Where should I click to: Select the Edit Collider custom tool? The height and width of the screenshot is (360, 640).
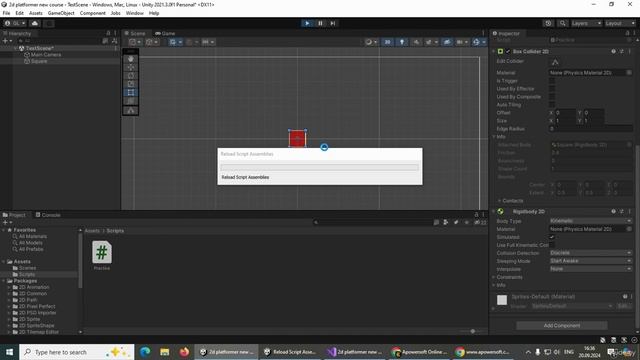pyautogui.click(x=131, y=111)
